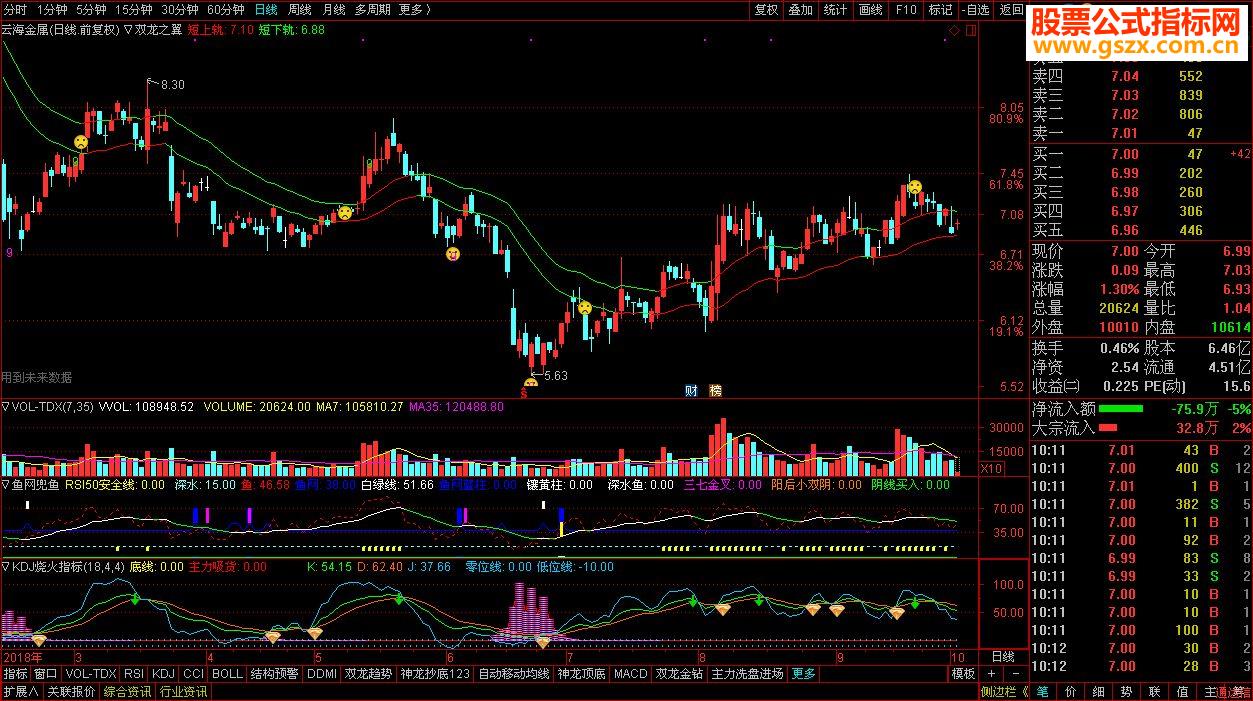The image size is (1253, 701).
Task: Toggle 复权 price adjustment
Action: [766, 10]
